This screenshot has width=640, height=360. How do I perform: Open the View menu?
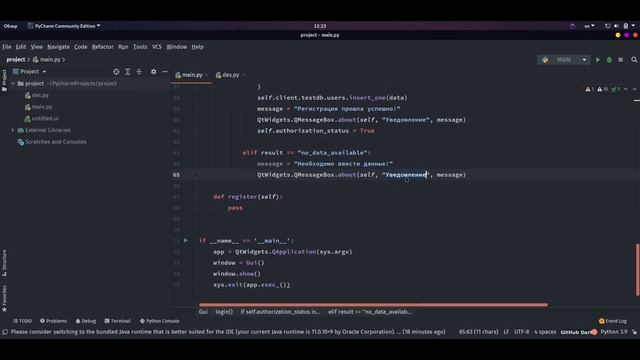tap(37, 47)
